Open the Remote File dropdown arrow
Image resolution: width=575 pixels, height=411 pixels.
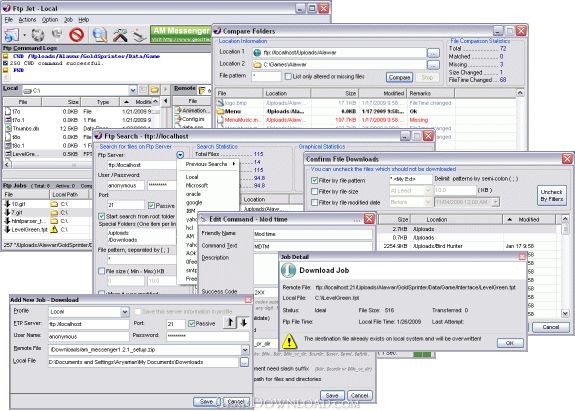[x=245, y=350]
